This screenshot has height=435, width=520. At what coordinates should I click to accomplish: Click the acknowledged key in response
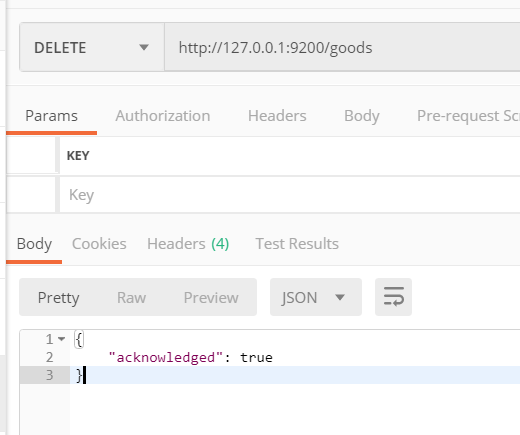pos(166,358)
